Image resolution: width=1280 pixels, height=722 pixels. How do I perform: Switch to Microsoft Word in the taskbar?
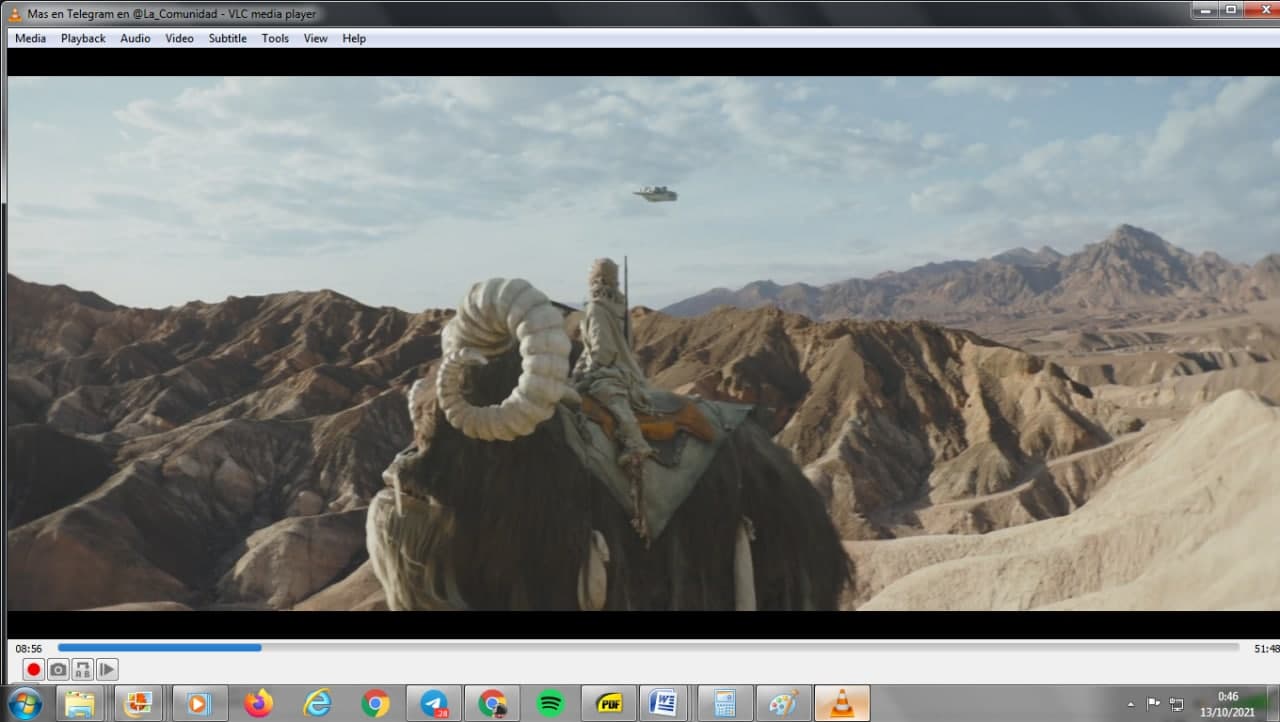(x=663, y=703)
